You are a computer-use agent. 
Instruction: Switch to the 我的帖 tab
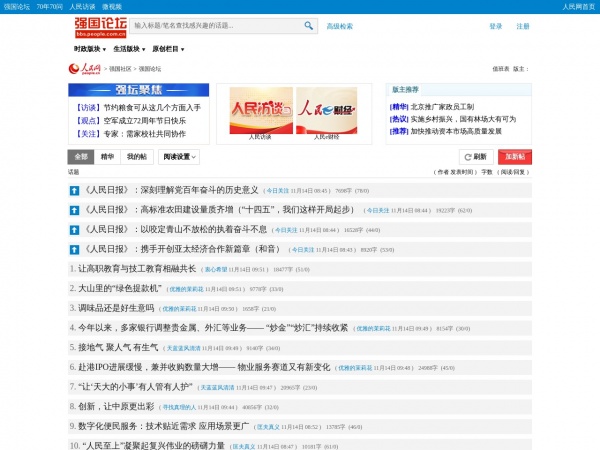tap(137, 157)
